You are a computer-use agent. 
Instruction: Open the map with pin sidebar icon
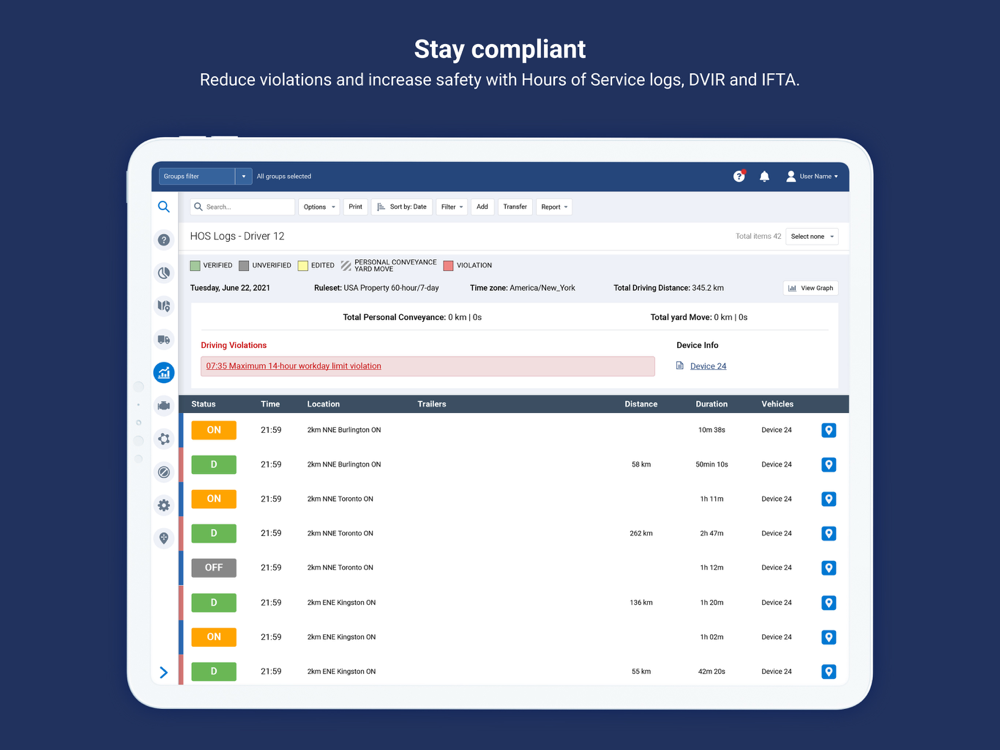coord(164,306)
